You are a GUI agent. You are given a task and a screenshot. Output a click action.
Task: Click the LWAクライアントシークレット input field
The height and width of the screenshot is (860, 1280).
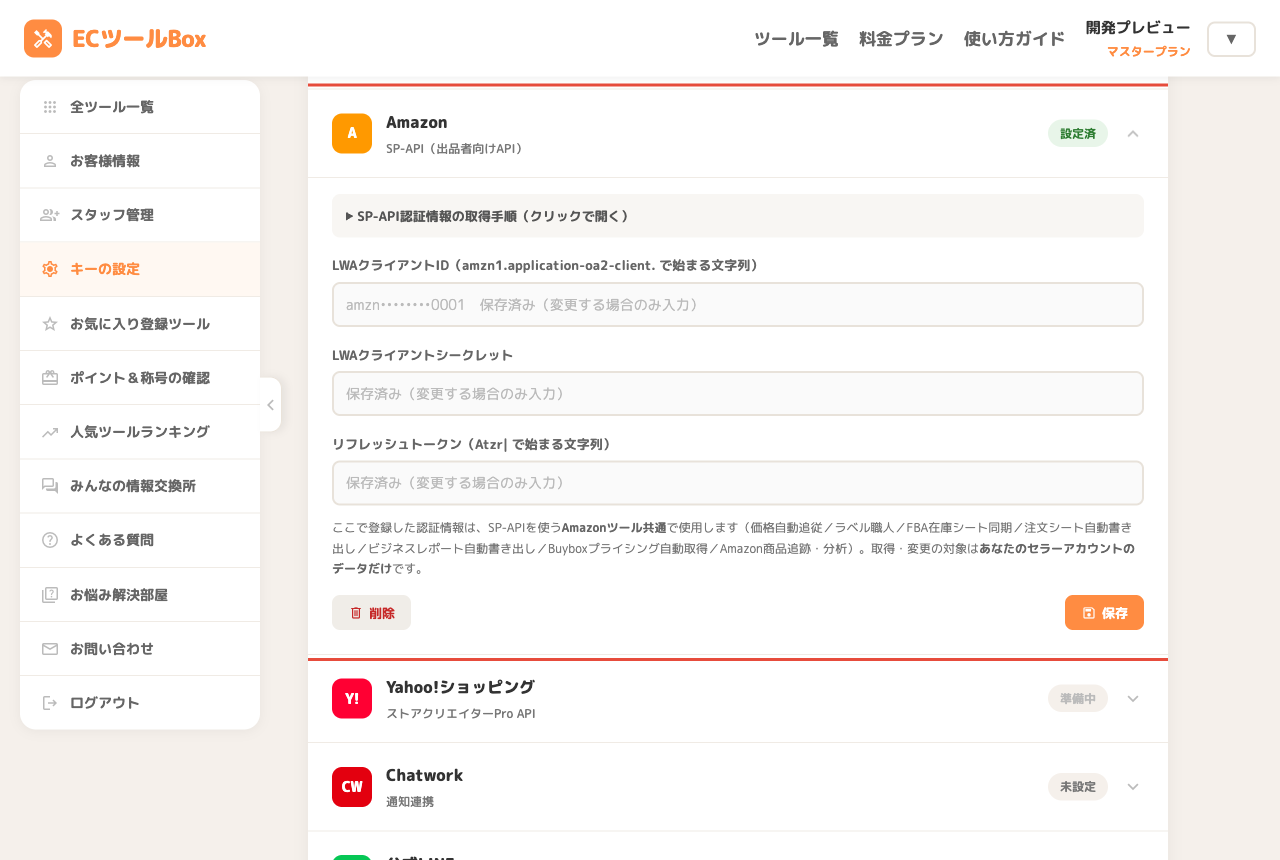[x=738, y=393]
